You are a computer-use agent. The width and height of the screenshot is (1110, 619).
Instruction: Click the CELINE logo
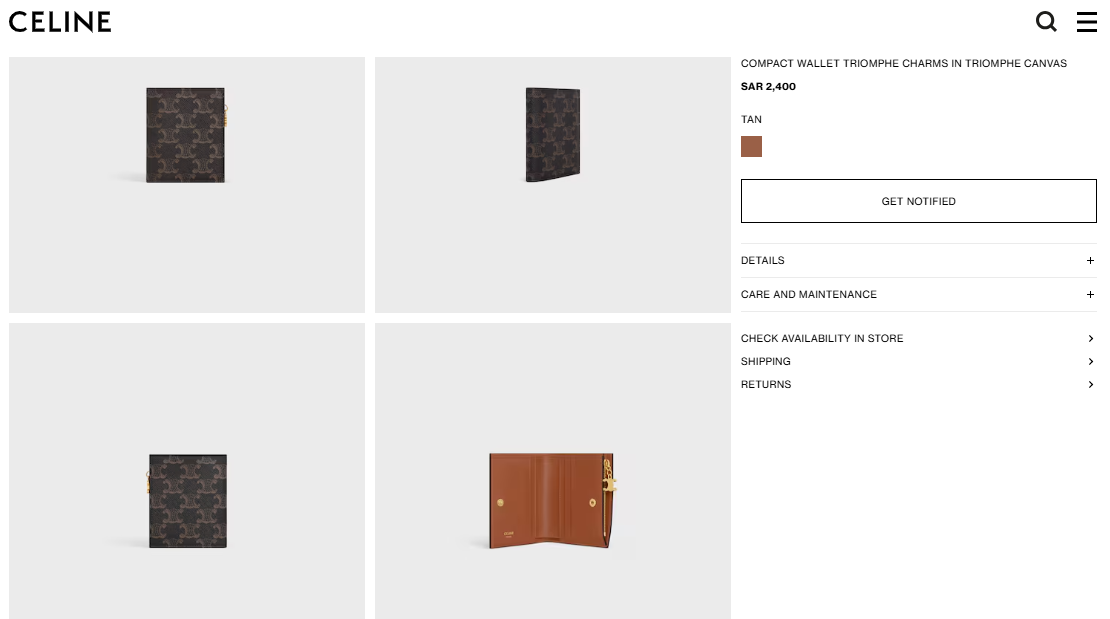click(60, 22)
